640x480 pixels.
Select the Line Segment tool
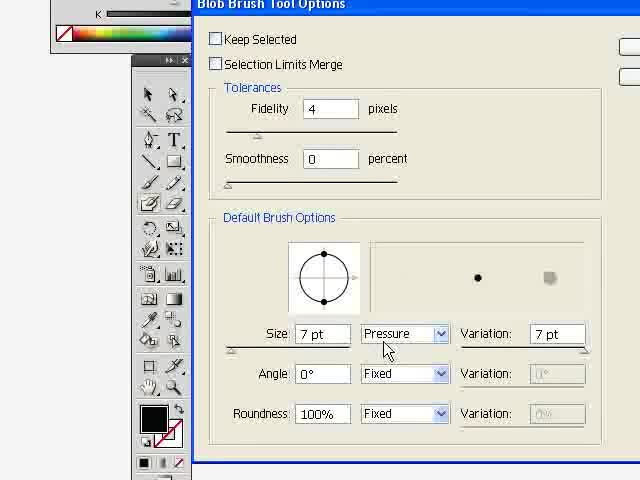(149, 162)
